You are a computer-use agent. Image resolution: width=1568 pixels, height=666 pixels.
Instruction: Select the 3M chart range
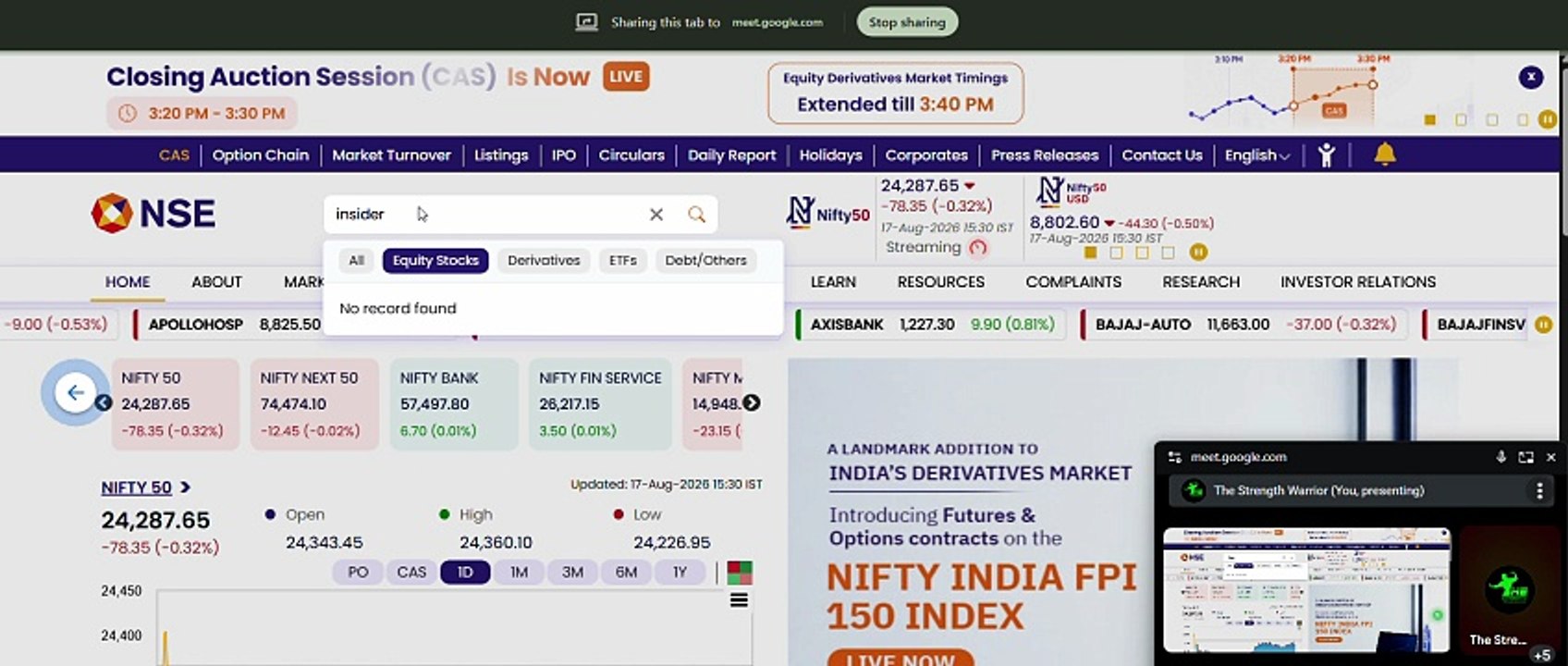[572, 573]
